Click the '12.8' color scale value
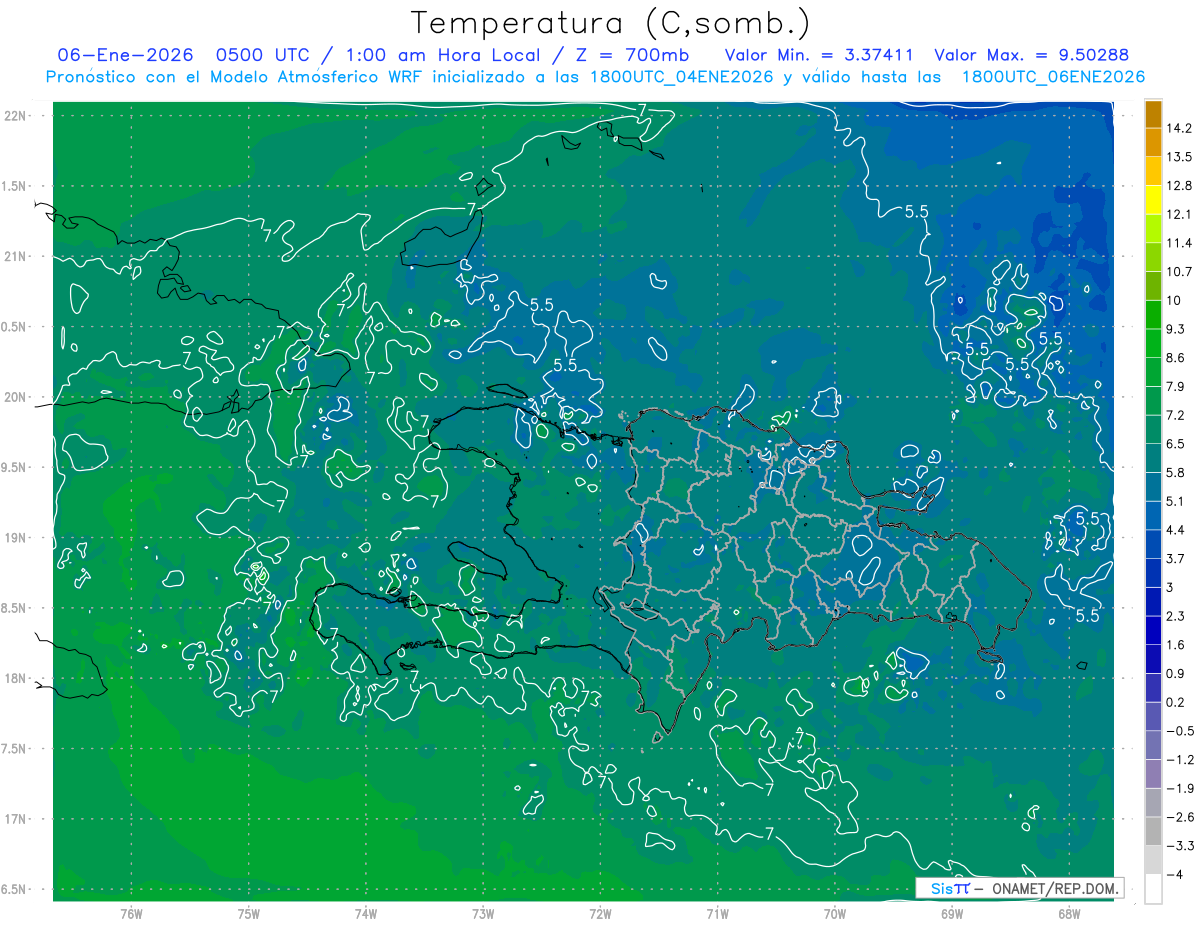The width and height of the screenshot is (1200, 927). 1178,186
